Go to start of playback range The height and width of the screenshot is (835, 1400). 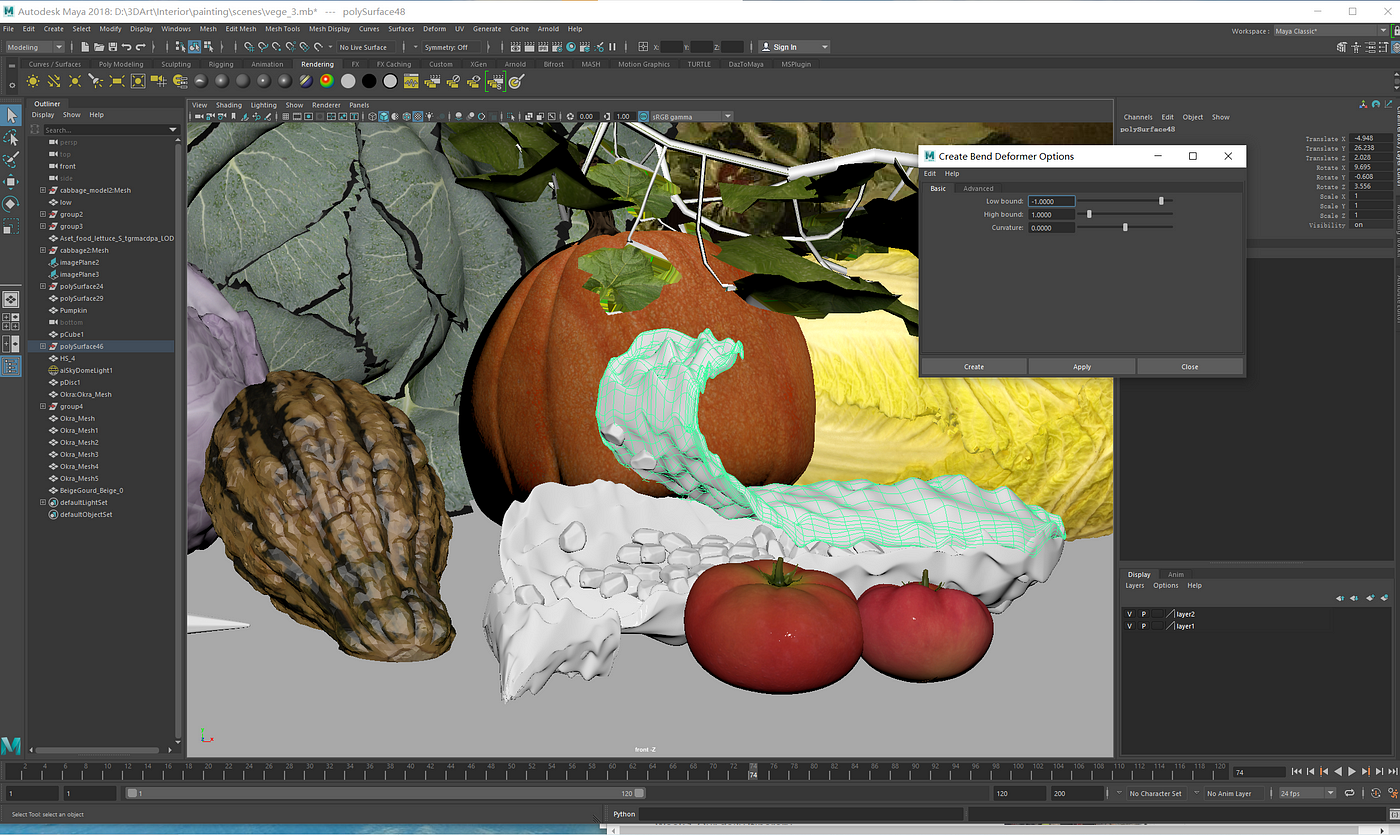coord(1296,771)
